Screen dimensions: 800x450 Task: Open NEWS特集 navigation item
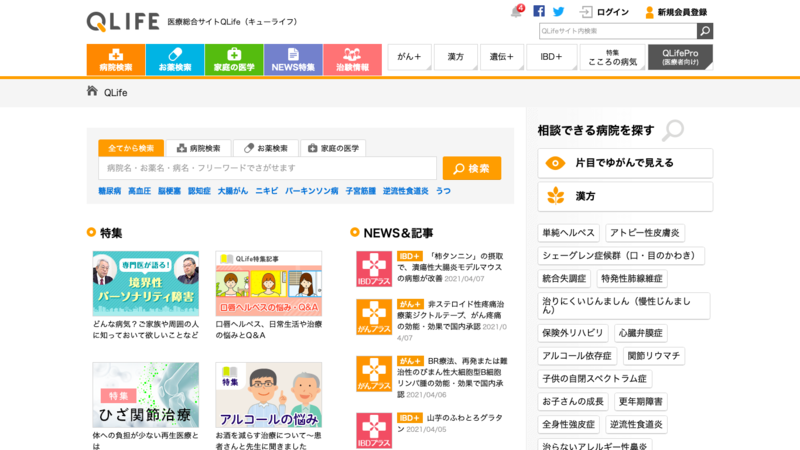(x=293, y=60)
